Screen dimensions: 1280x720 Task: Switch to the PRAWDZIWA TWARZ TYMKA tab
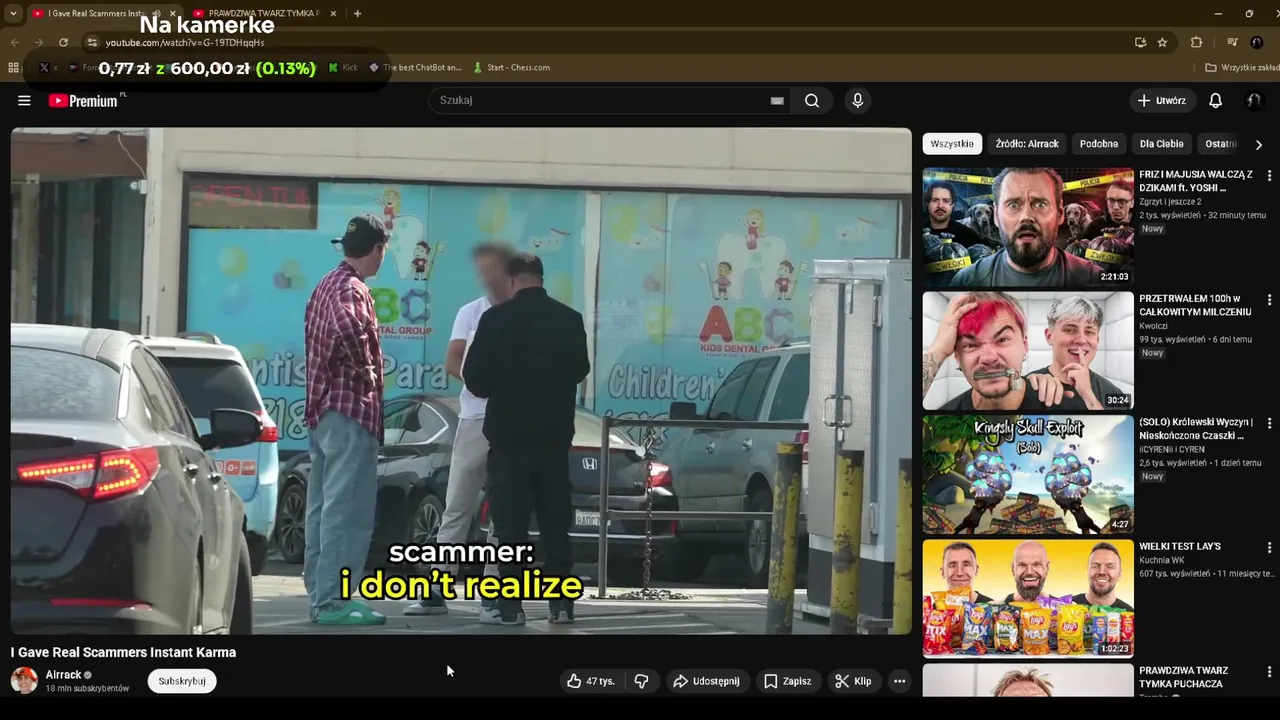tap(264, 13)
